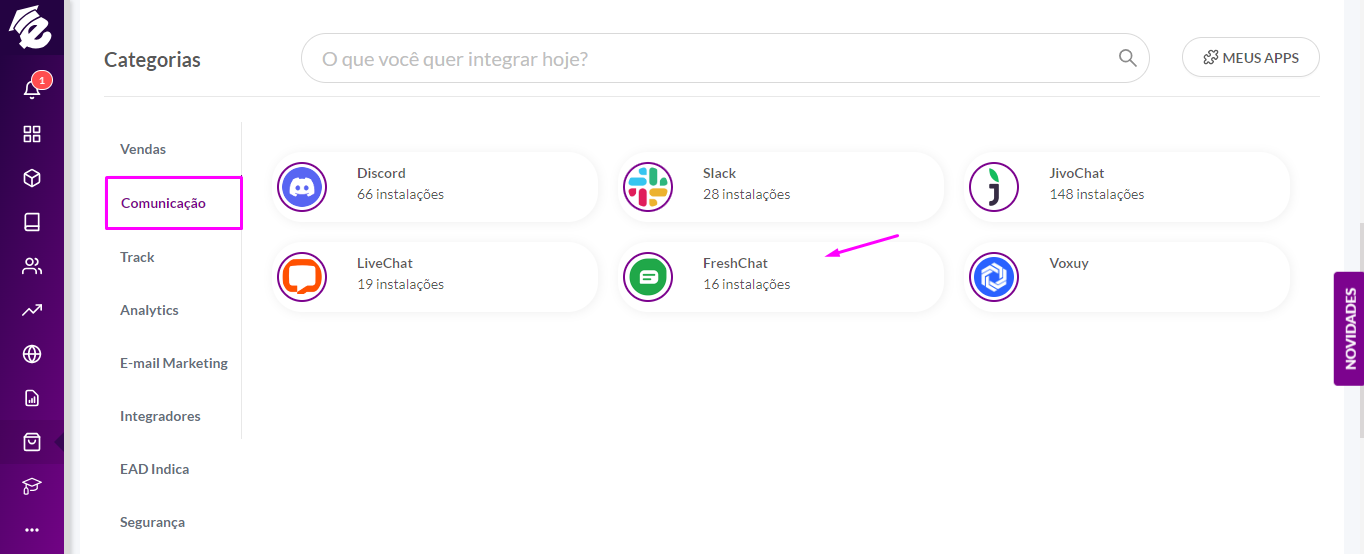Screen dimensions: 1364x554
Task: Open the dashboard grid icon in sidebar
Action: (32, 134)
